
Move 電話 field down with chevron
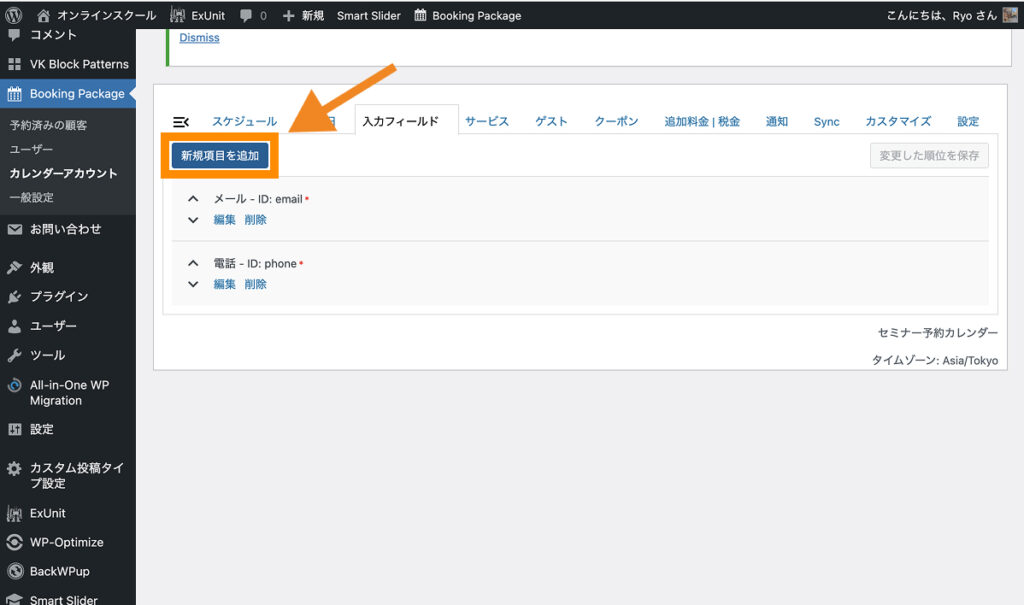click(193, 284)
